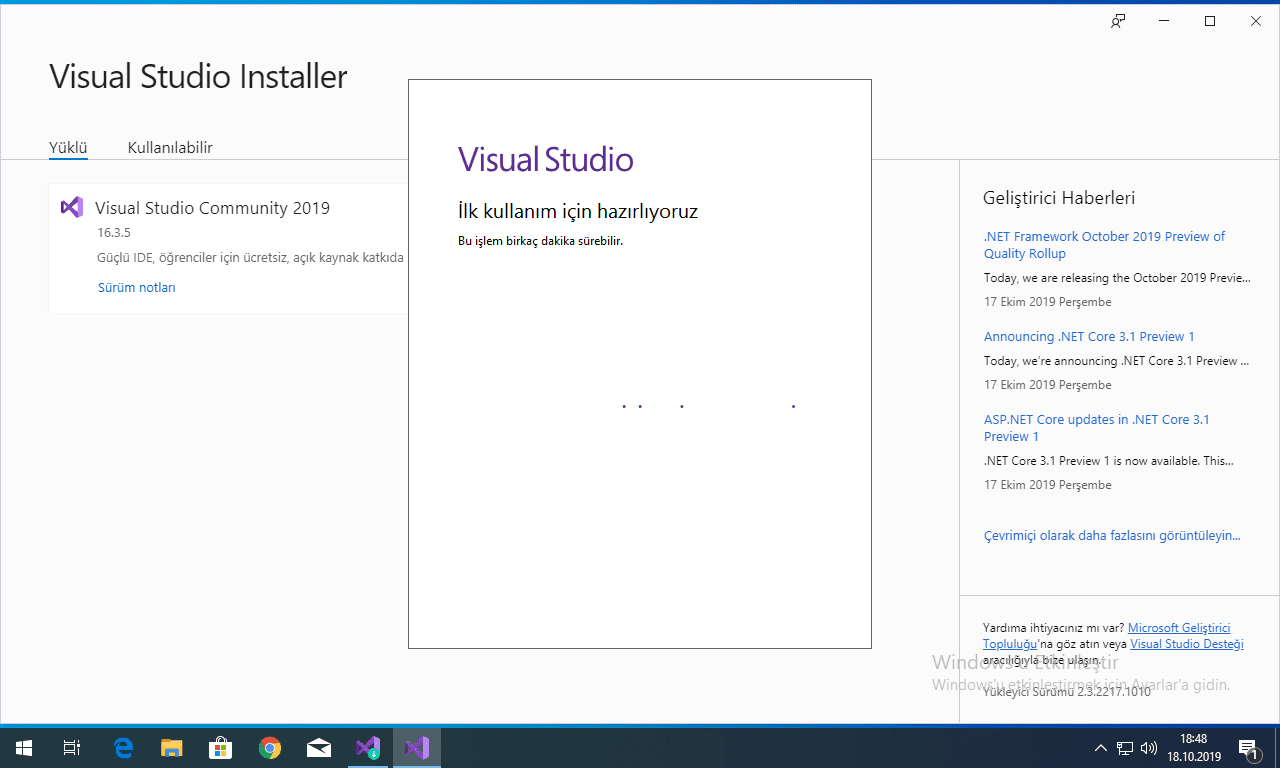
Task: Click the İlk kullanım için hazırlıyoruz message
Action: [578, 211]
